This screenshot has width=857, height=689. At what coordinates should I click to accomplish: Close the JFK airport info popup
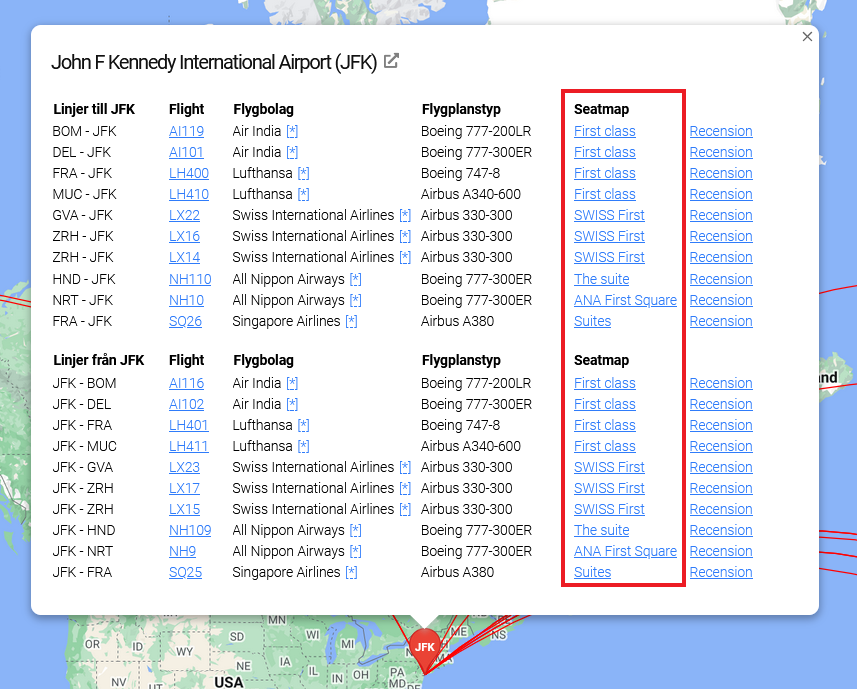click(x=807, y=37)
